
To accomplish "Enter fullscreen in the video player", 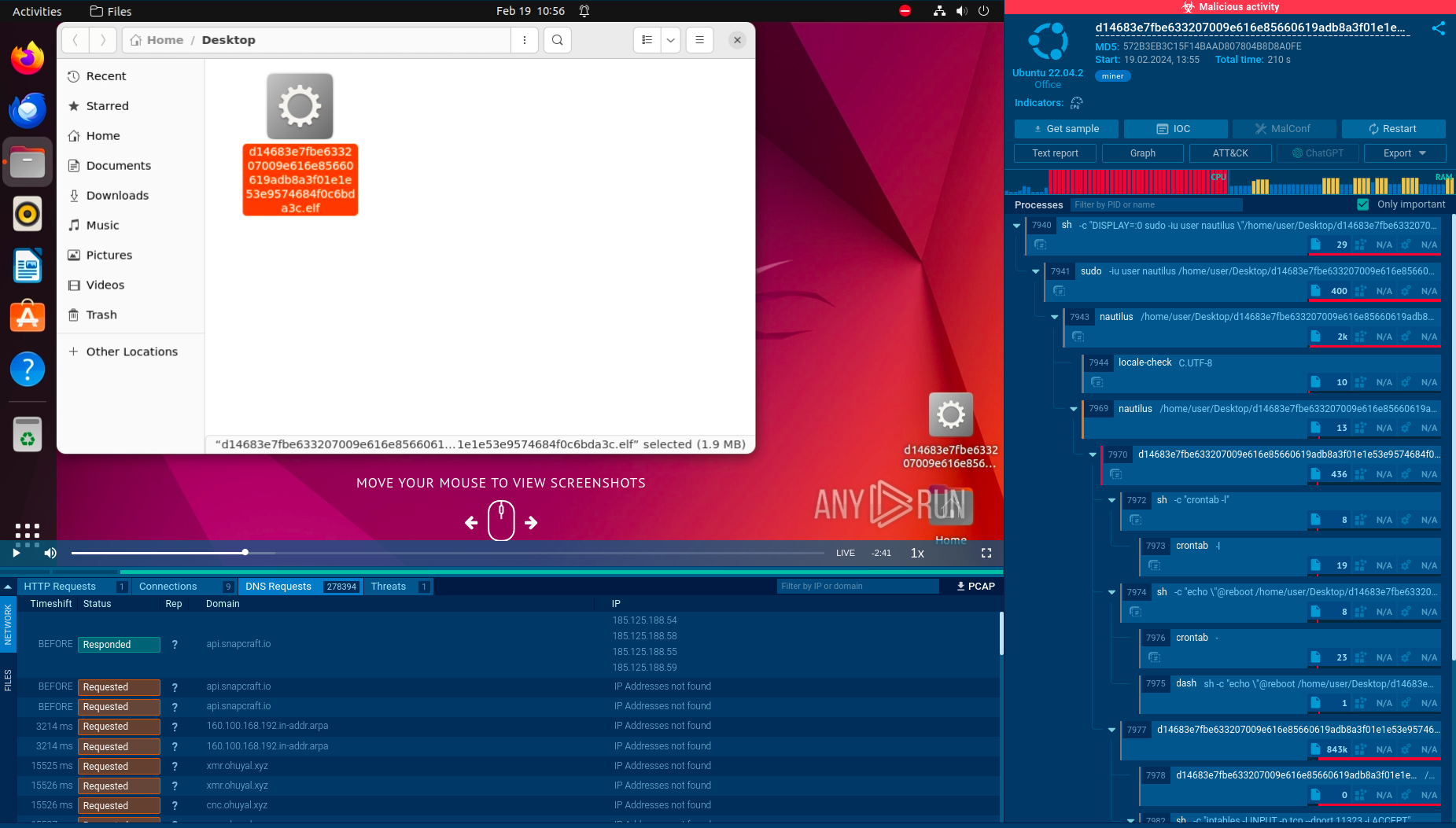I will point(986,553).
